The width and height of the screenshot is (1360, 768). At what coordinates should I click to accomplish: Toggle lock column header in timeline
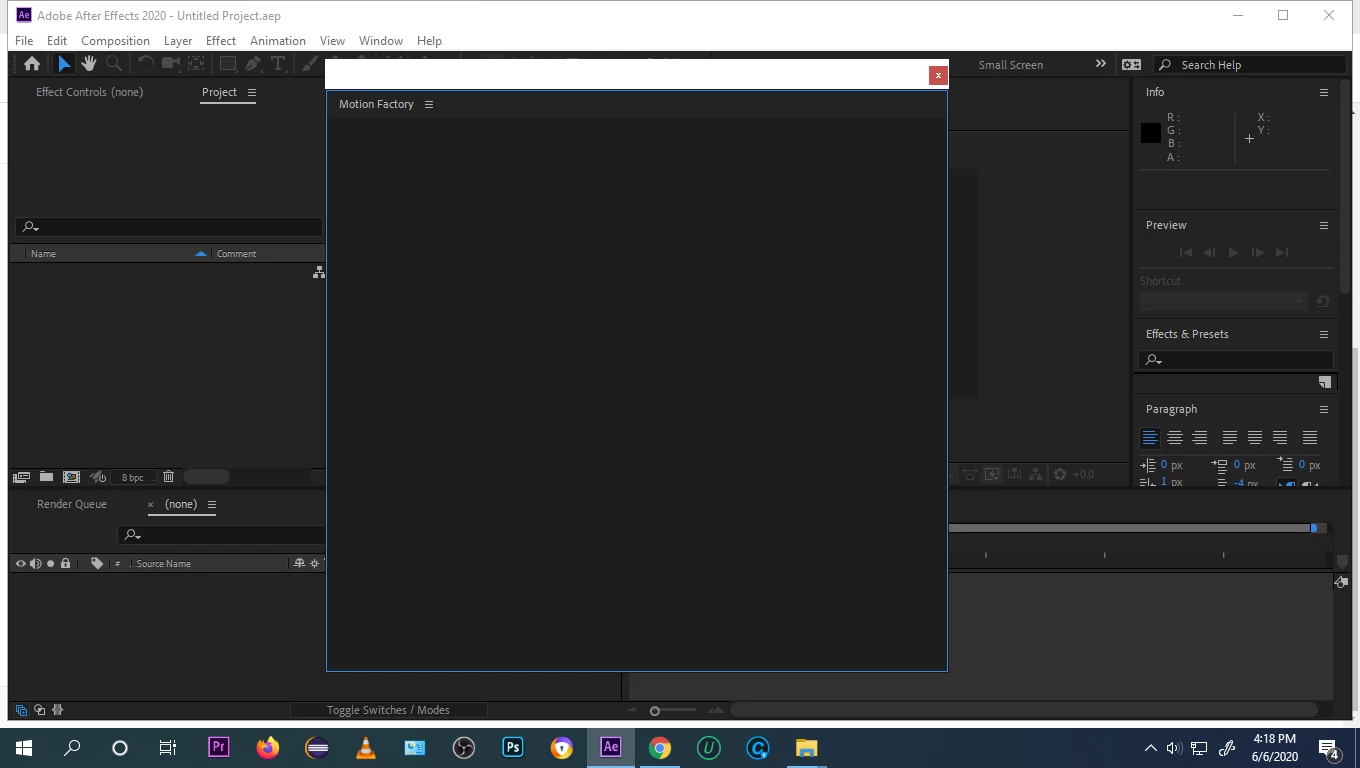click(65, 563)
